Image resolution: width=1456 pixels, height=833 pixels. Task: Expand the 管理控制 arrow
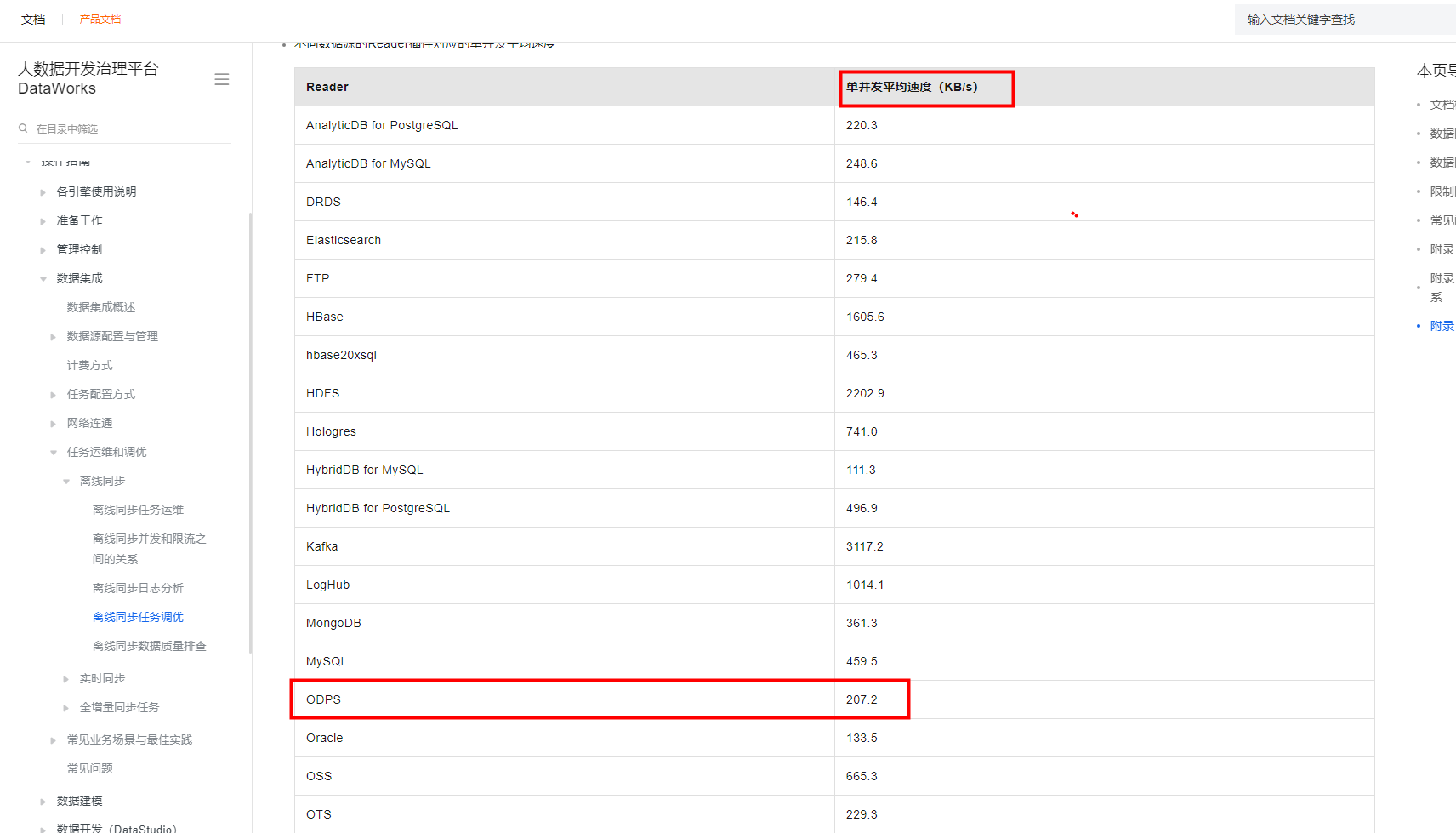(x=43, y=250)
